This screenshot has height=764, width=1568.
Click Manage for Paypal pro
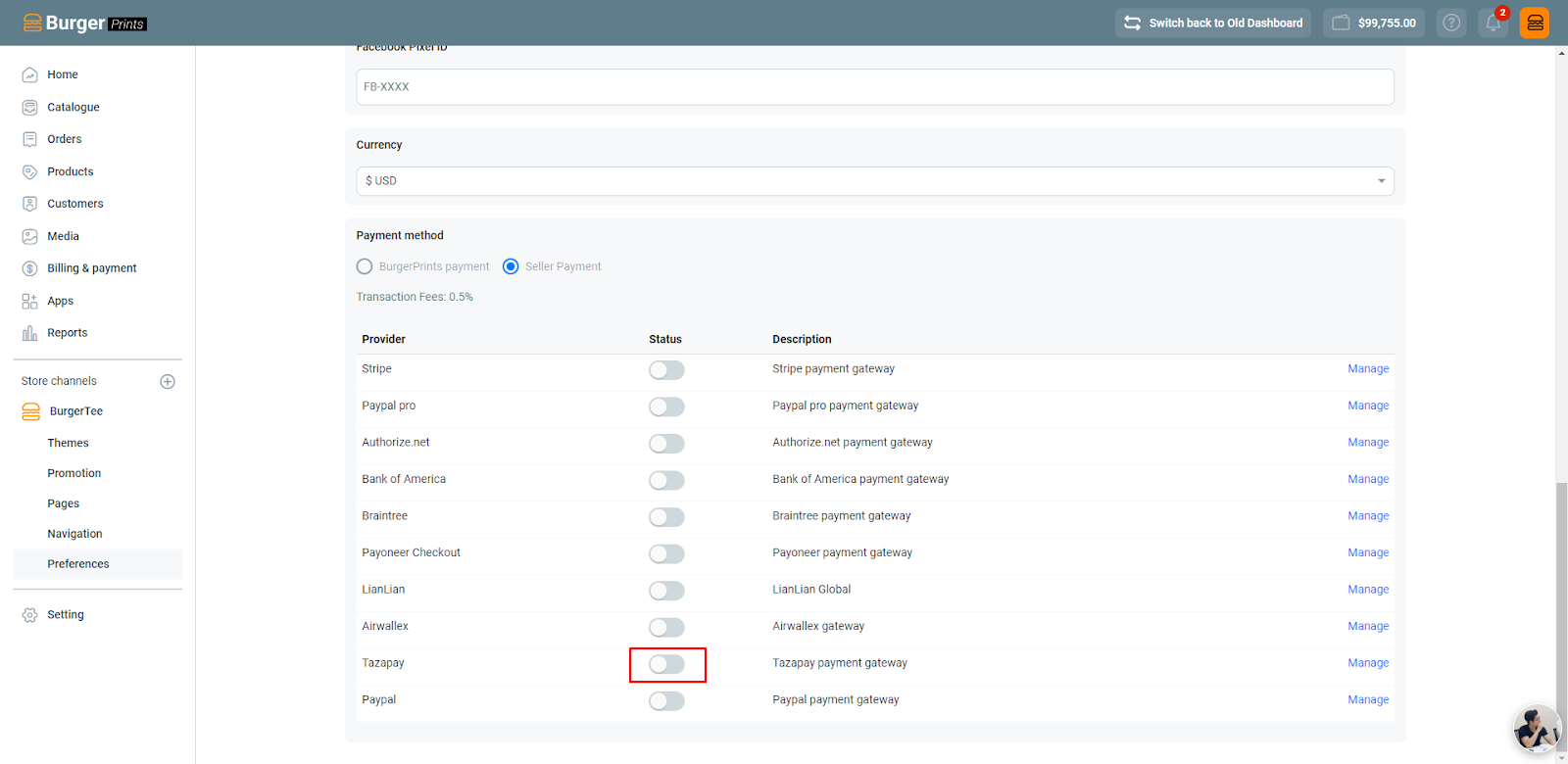(1368, 406)
